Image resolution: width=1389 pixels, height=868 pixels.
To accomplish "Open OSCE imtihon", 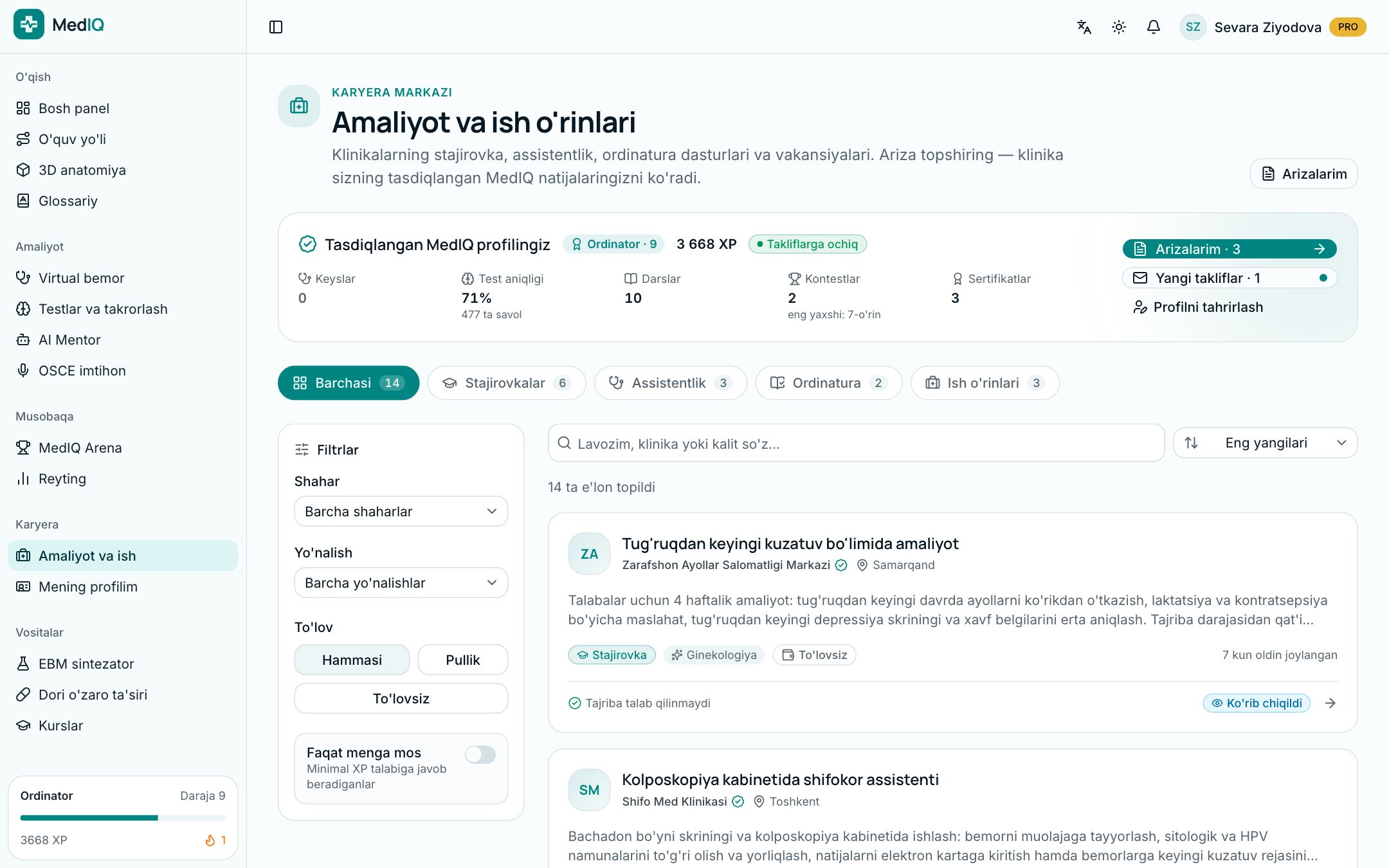I will pos(123,370).
